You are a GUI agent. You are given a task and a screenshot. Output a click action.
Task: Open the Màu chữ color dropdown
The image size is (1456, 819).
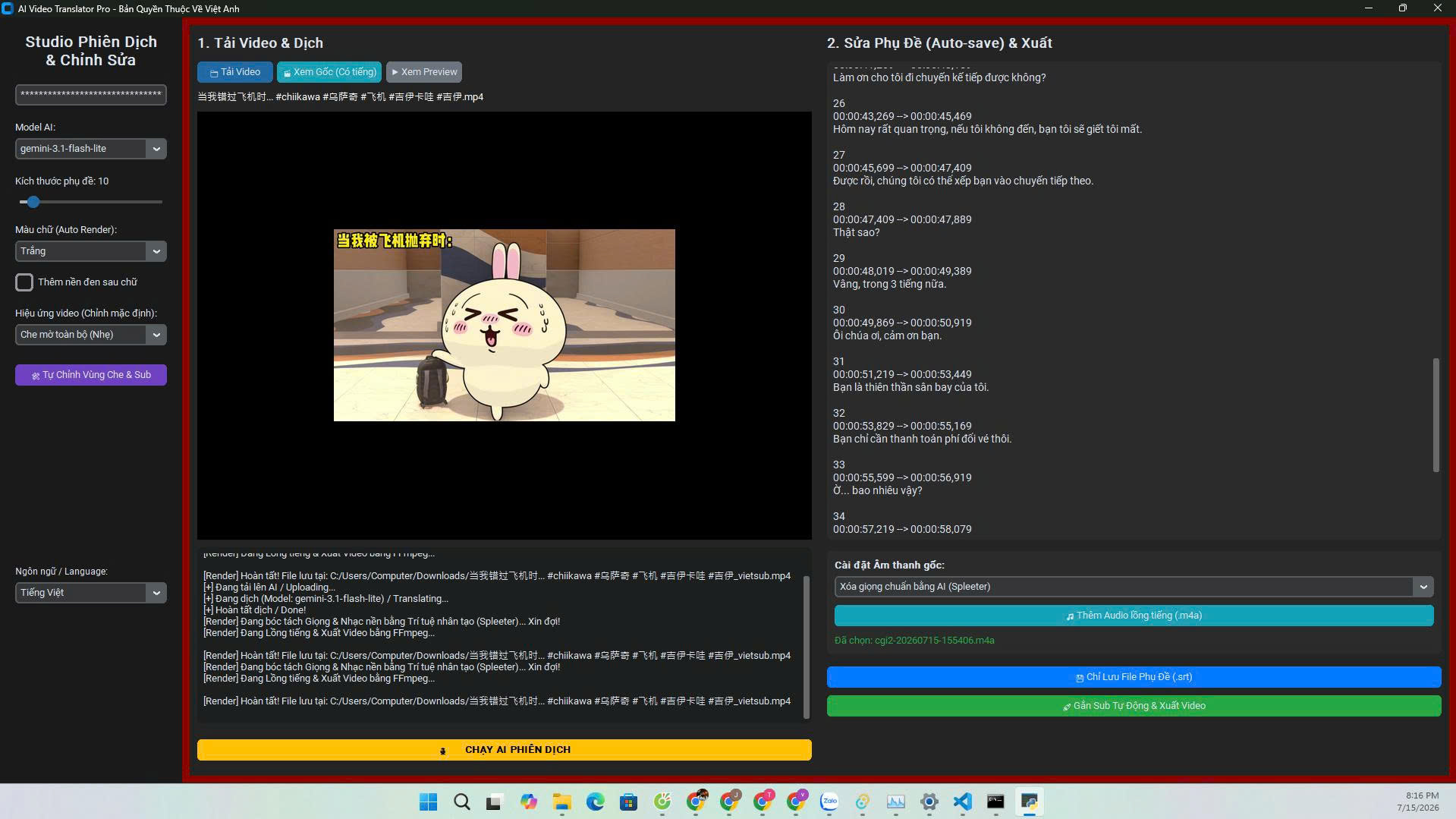click(x=91, y=251)
